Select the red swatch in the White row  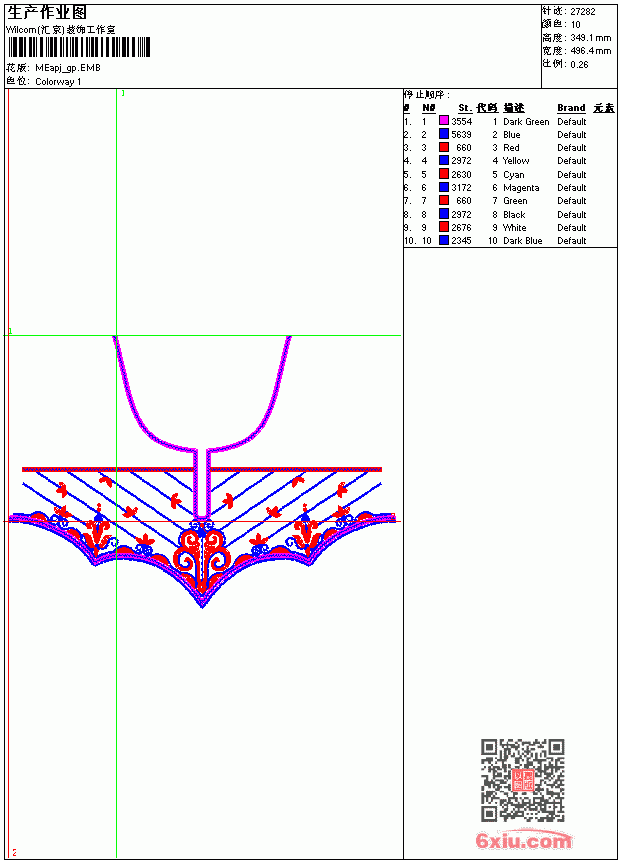coord(444,227)
